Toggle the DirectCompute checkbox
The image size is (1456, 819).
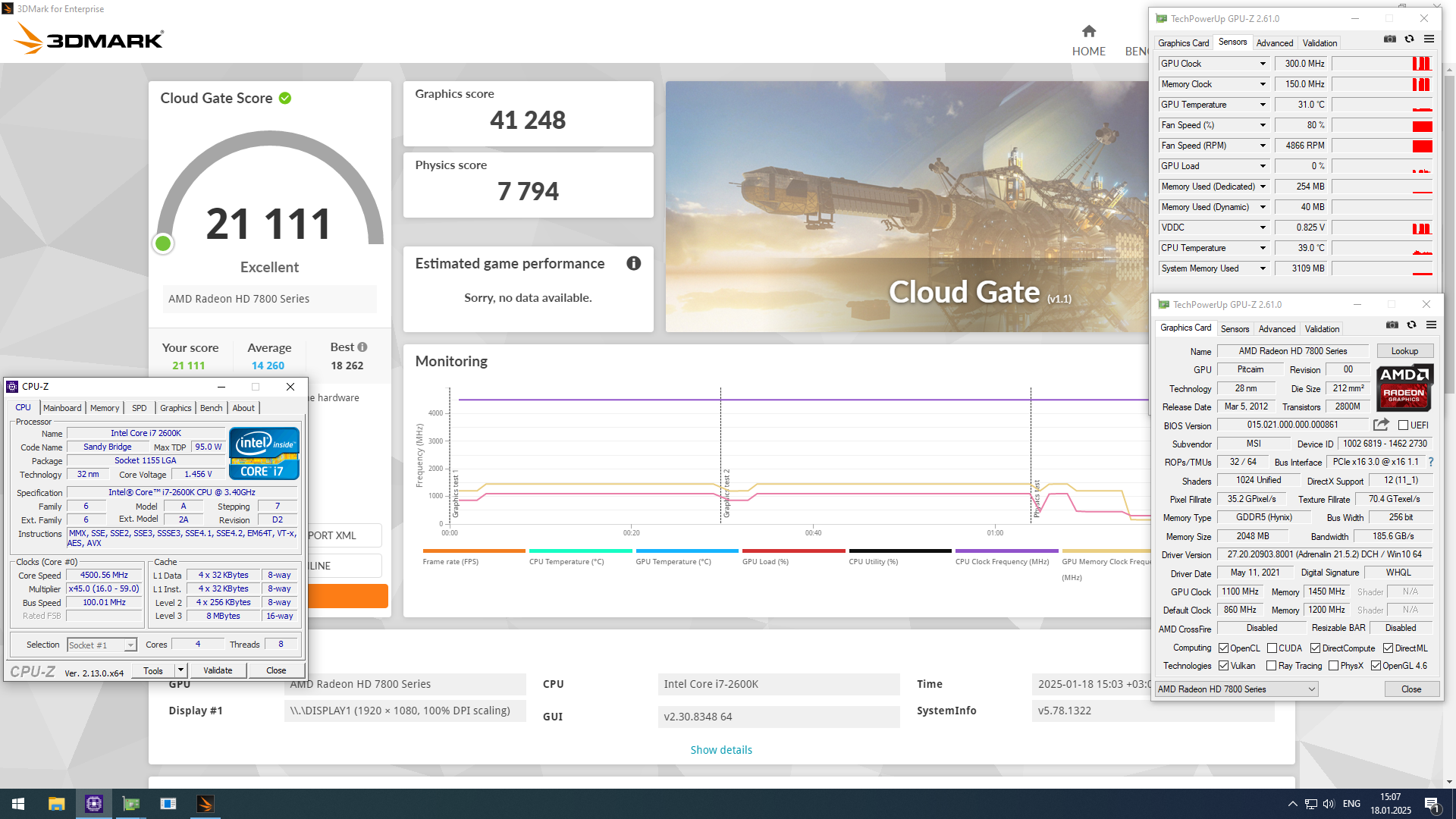click(1316, 648)
